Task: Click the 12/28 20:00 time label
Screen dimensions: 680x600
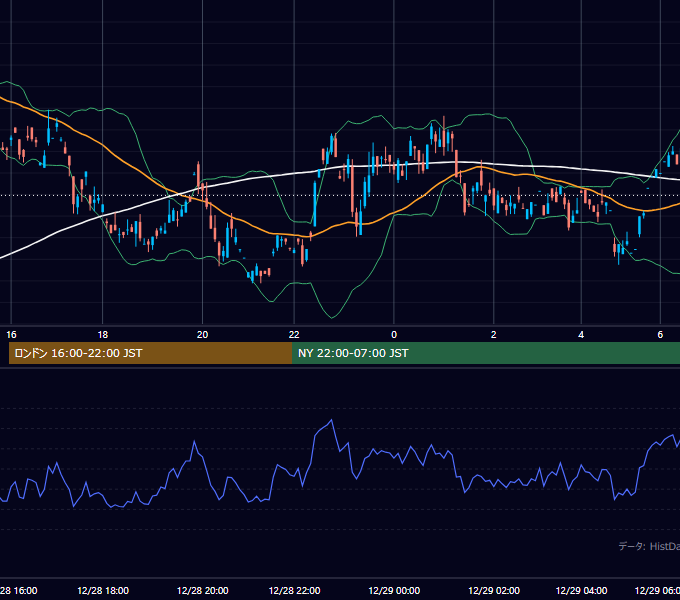Action: (203, 590)
